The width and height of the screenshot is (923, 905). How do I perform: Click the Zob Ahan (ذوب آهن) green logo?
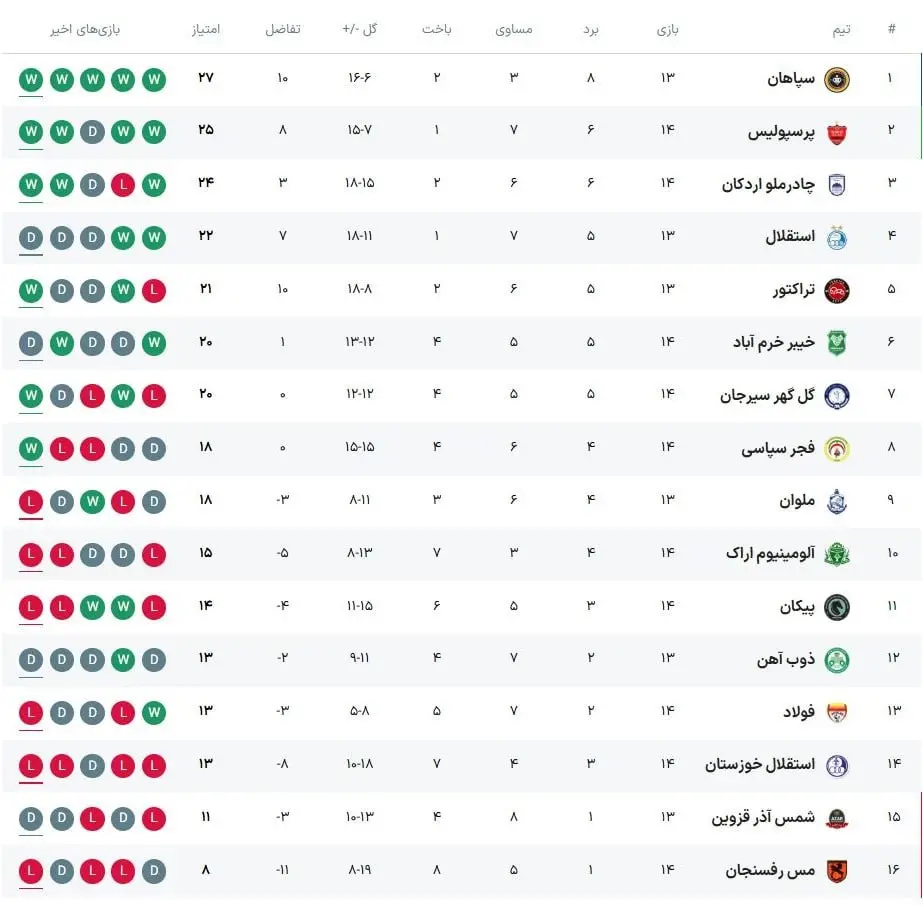click(x=836, y=660)
